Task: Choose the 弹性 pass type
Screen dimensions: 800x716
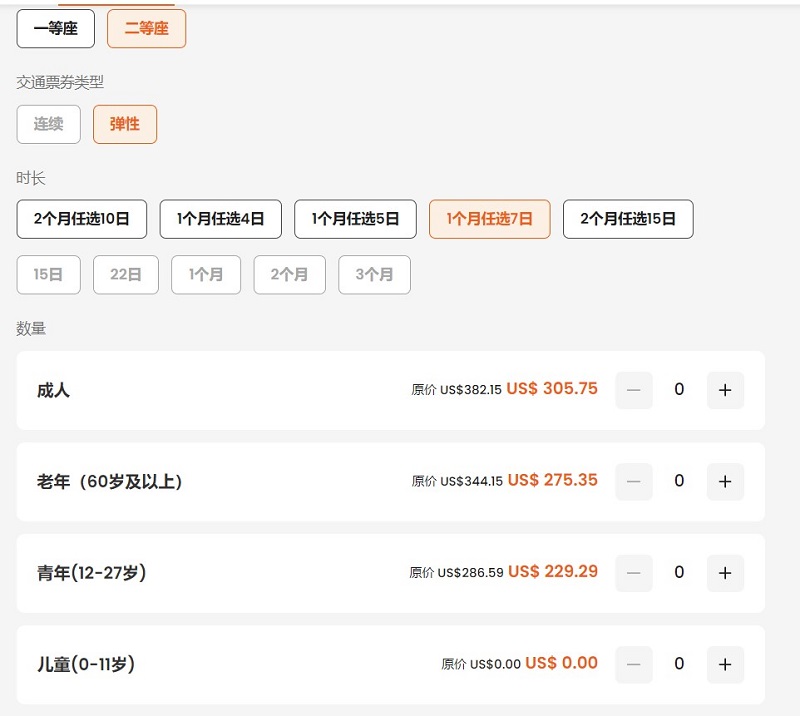Action: coord(125,125)
